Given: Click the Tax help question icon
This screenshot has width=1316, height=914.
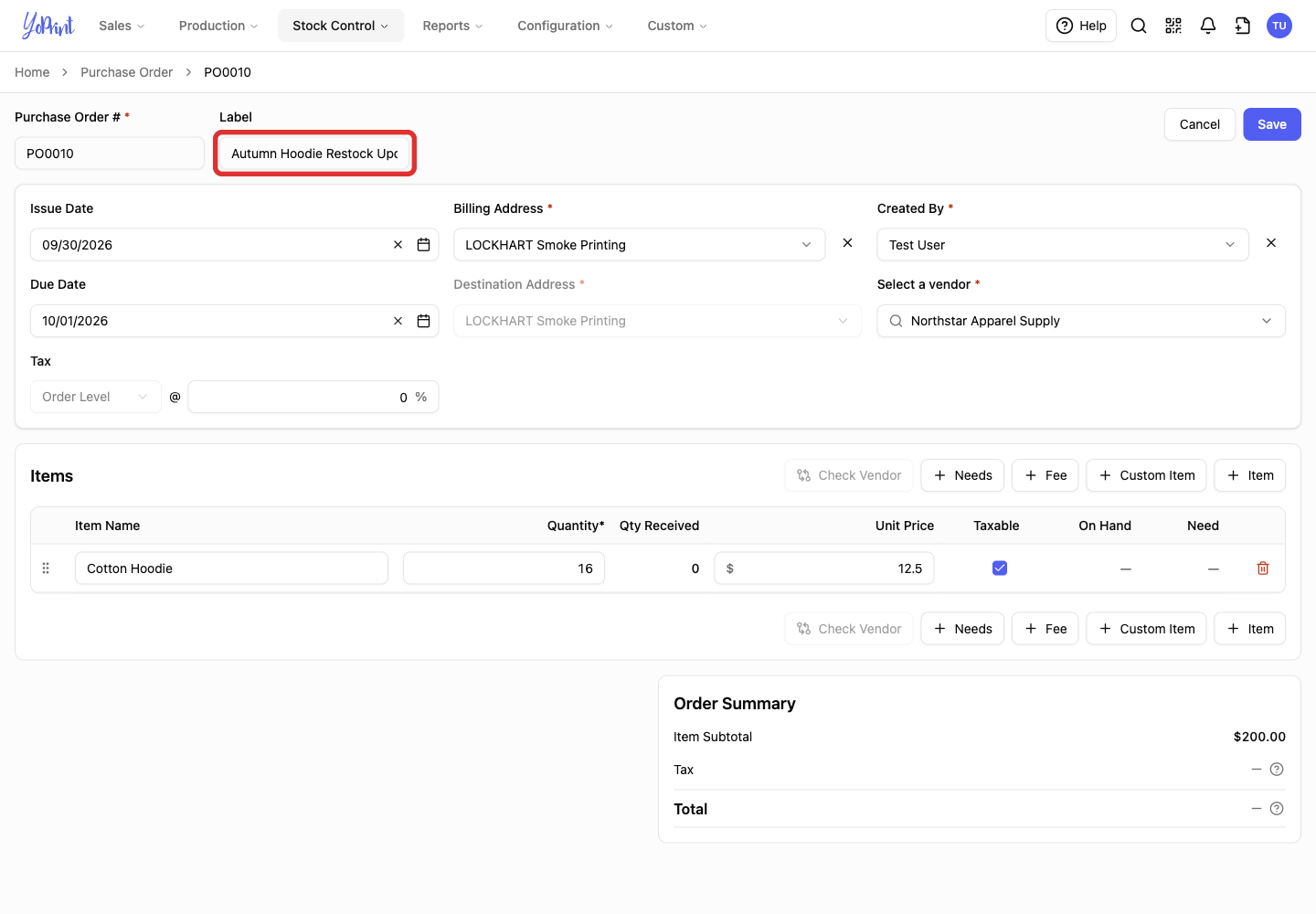Looking at the screenshot, I should click(1278, 770).
